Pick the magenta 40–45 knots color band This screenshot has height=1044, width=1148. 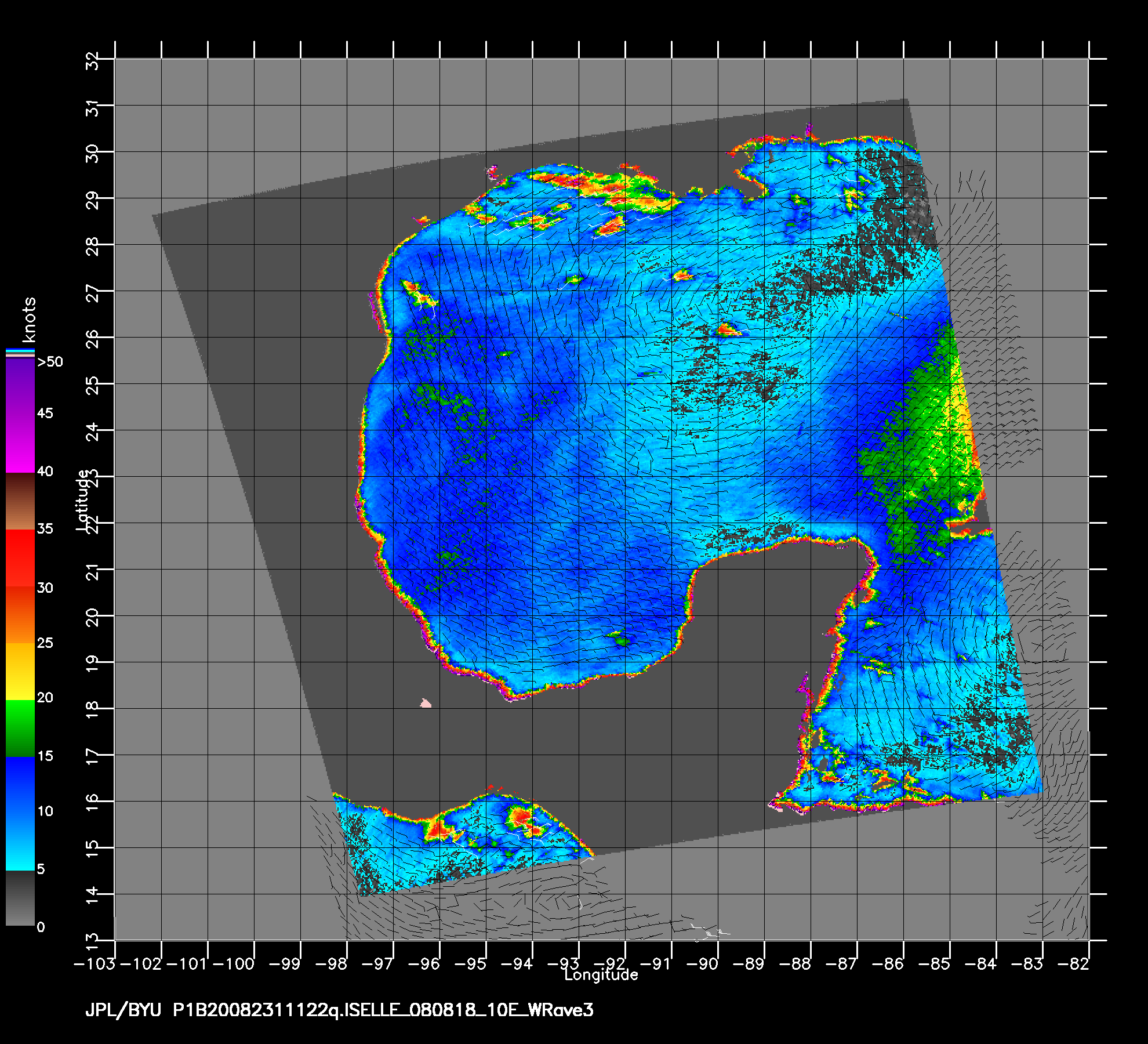[20, 444]
